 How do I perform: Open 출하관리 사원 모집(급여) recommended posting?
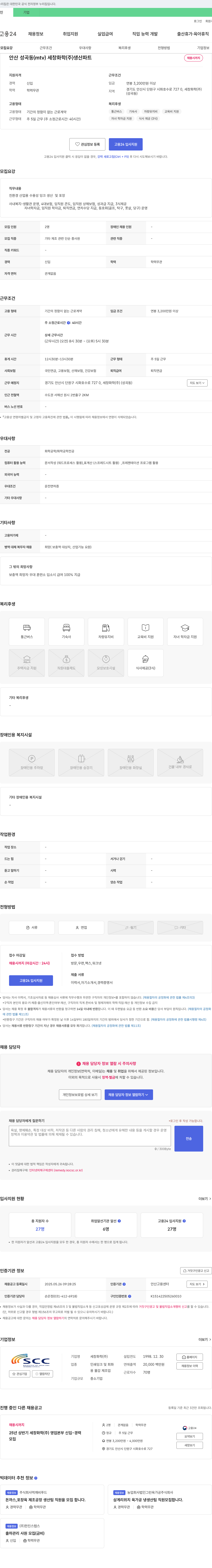point(25,1533)
